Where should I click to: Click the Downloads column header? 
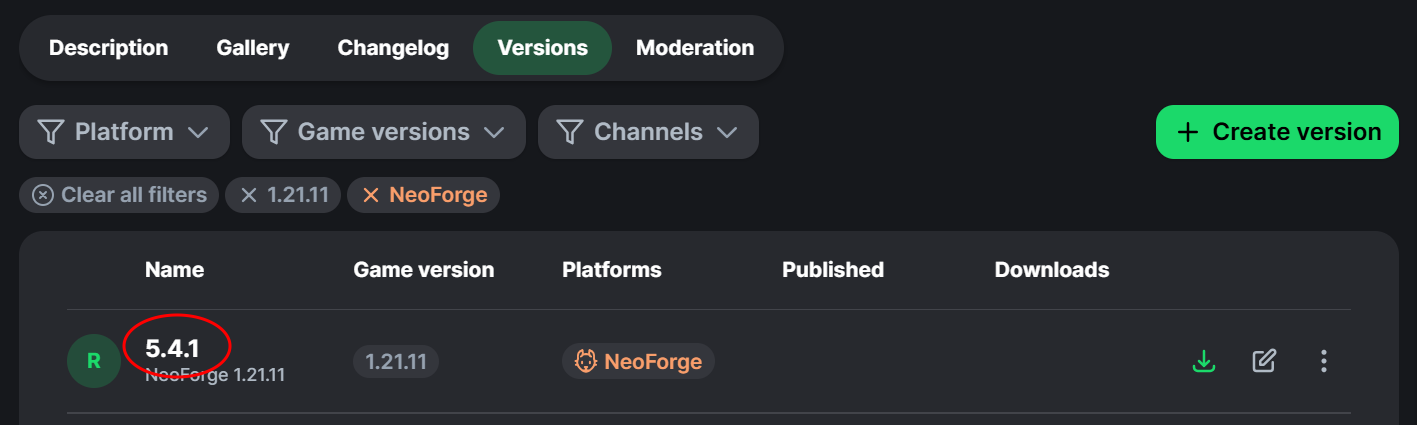click(1051, 270)
